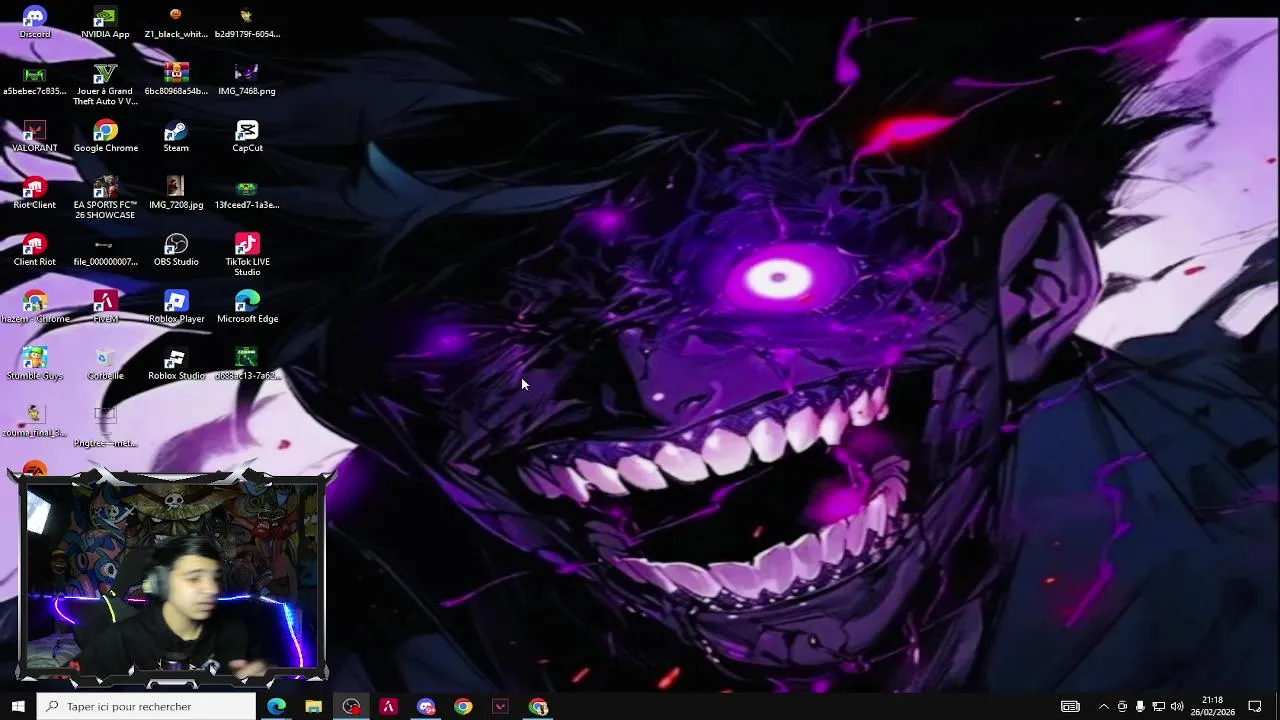Screen dimensions: 1280x720
Task: Select the CapCut desktop shortcut
Action: (x=247, y=137)
